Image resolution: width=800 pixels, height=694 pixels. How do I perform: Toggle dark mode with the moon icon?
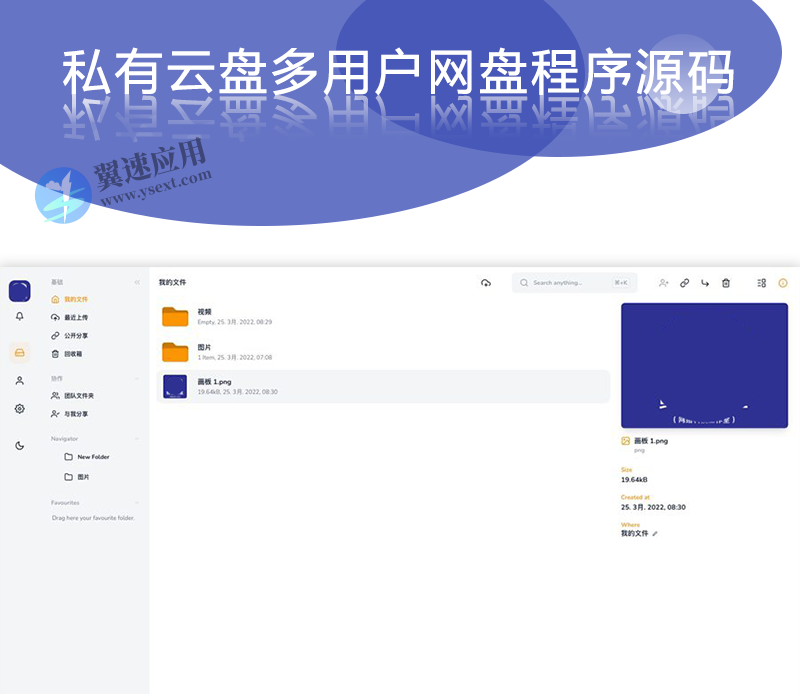[18, 446]
